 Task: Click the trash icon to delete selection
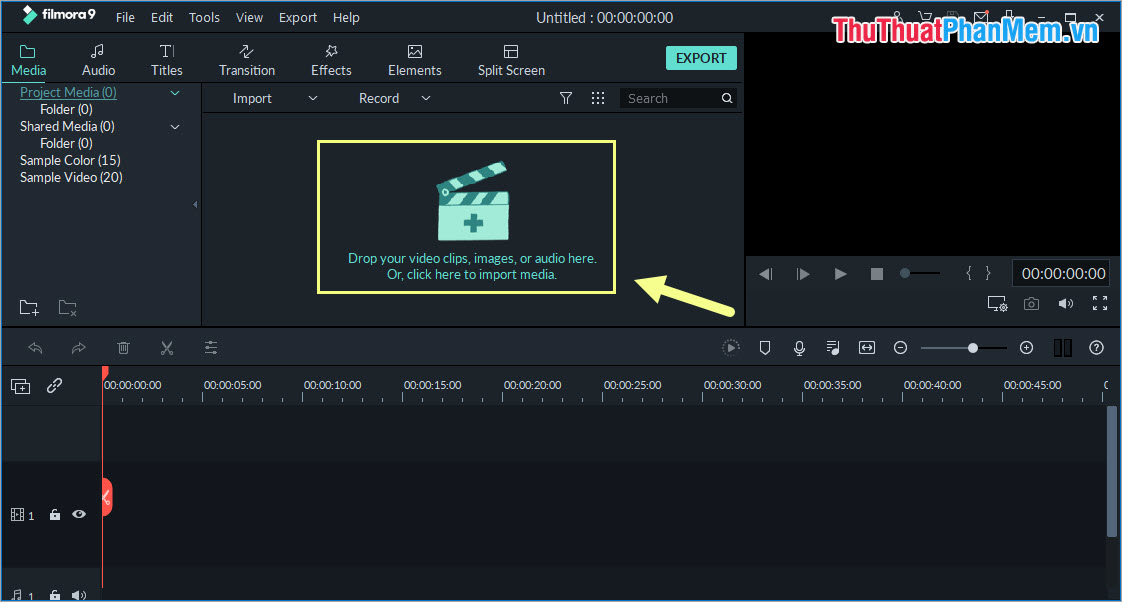[123, 347]
